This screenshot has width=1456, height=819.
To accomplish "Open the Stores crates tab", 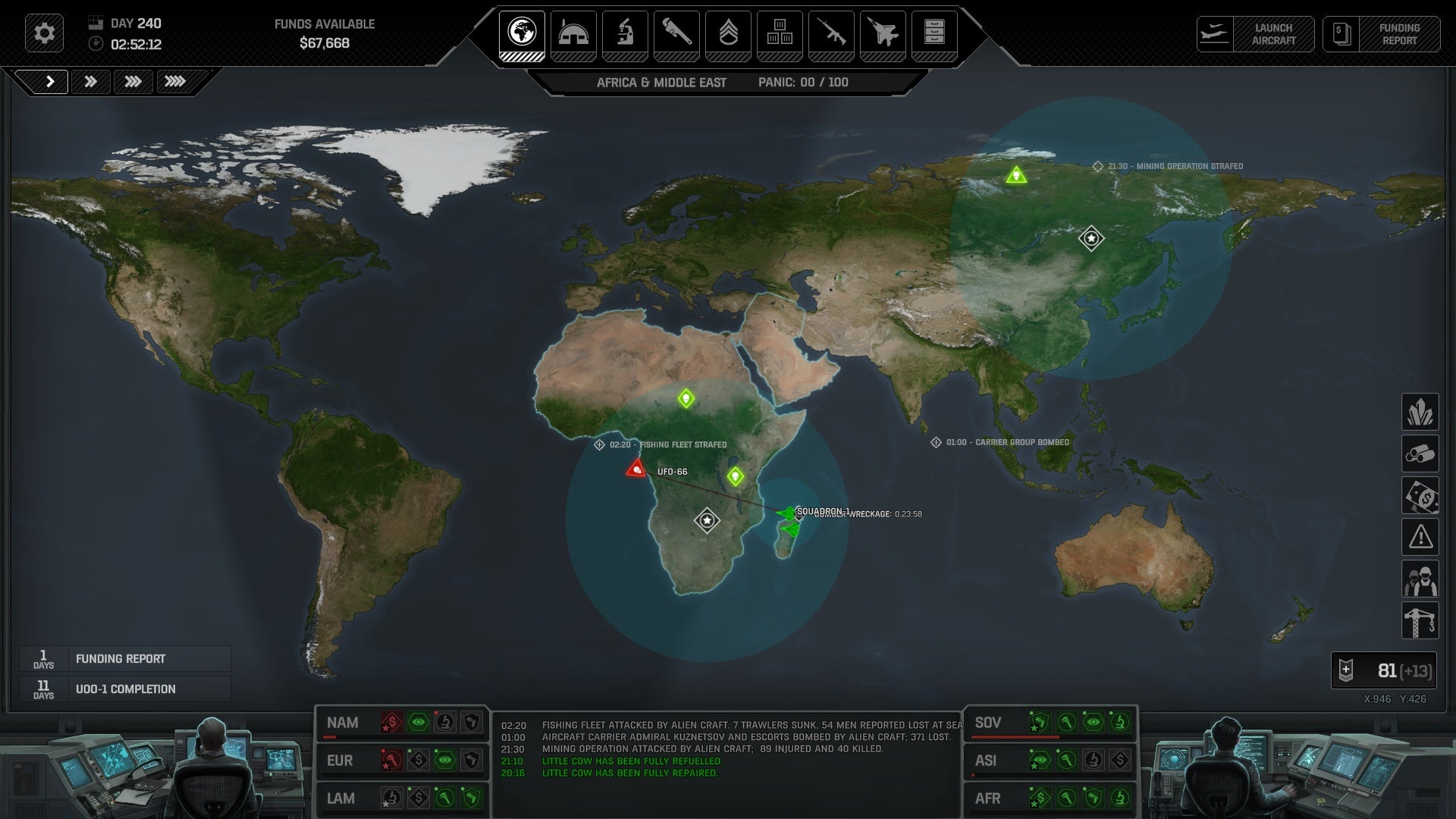I will click(x=780, y=35).
